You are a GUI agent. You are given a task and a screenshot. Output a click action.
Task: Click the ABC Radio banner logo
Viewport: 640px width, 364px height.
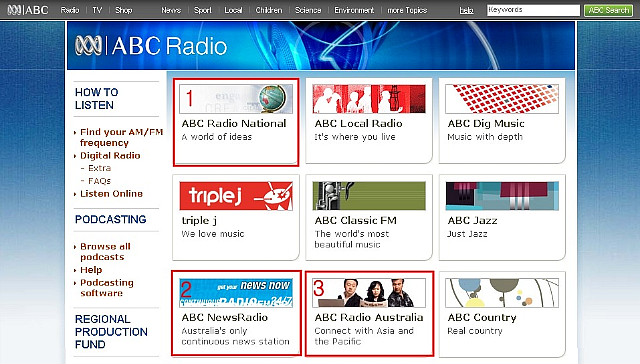coord(151,46)
